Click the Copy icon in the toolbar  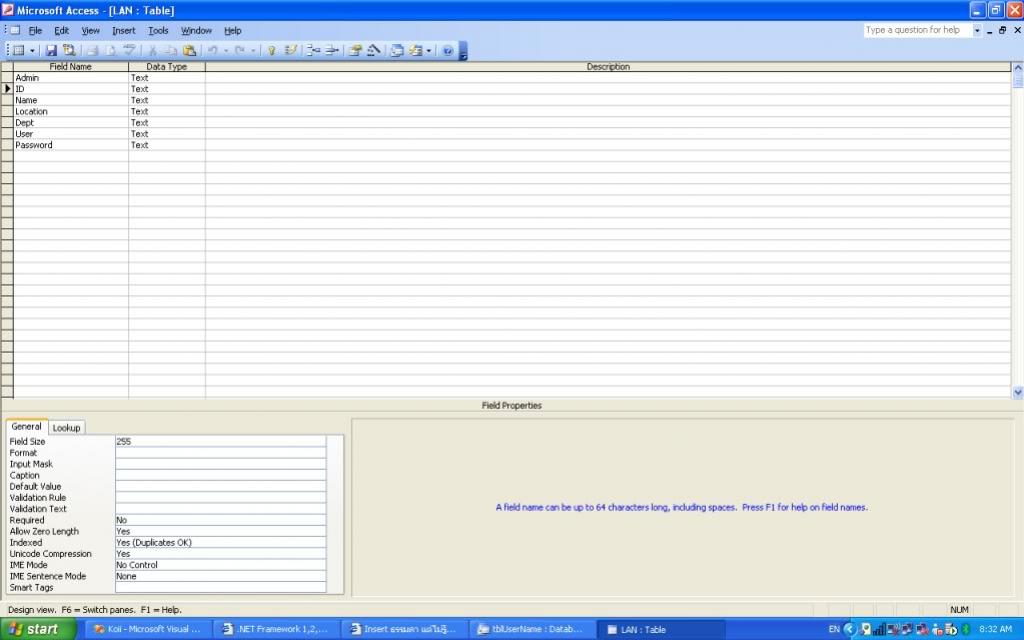(x=171, y=50)
